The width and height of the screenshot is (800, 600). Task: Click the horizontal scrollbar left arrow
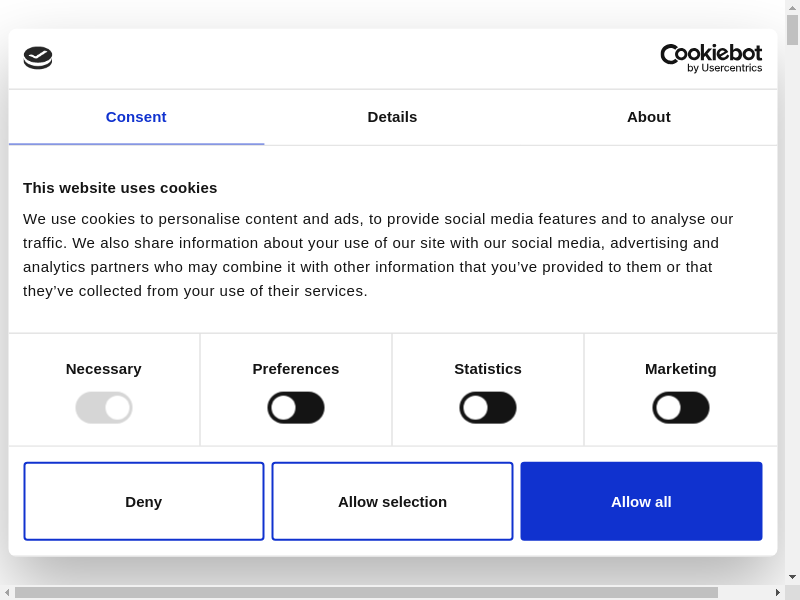pos(7,592)
